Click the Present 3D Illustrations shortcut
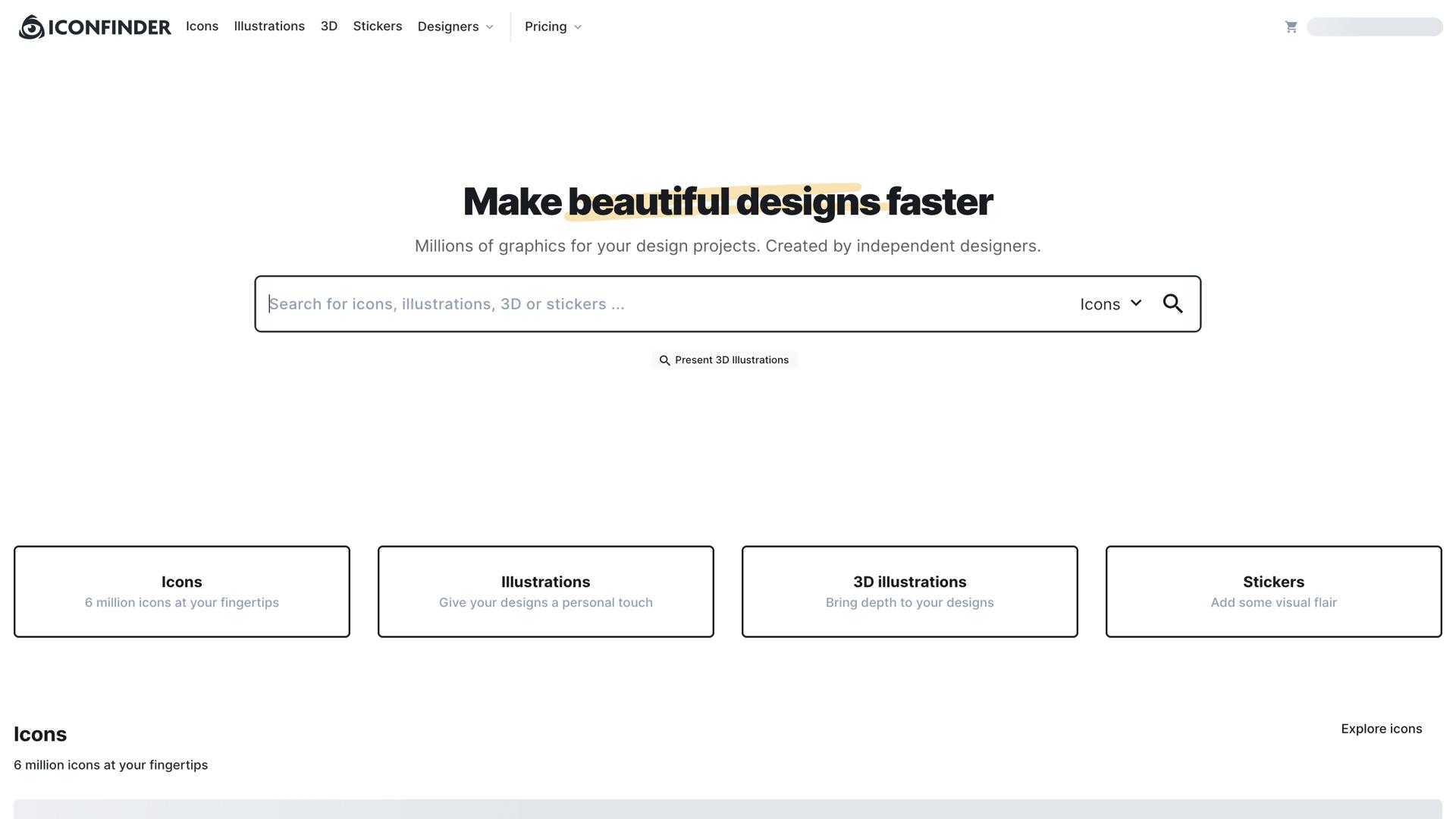This screenshot has width=1456, height=819. click(724, 360)
